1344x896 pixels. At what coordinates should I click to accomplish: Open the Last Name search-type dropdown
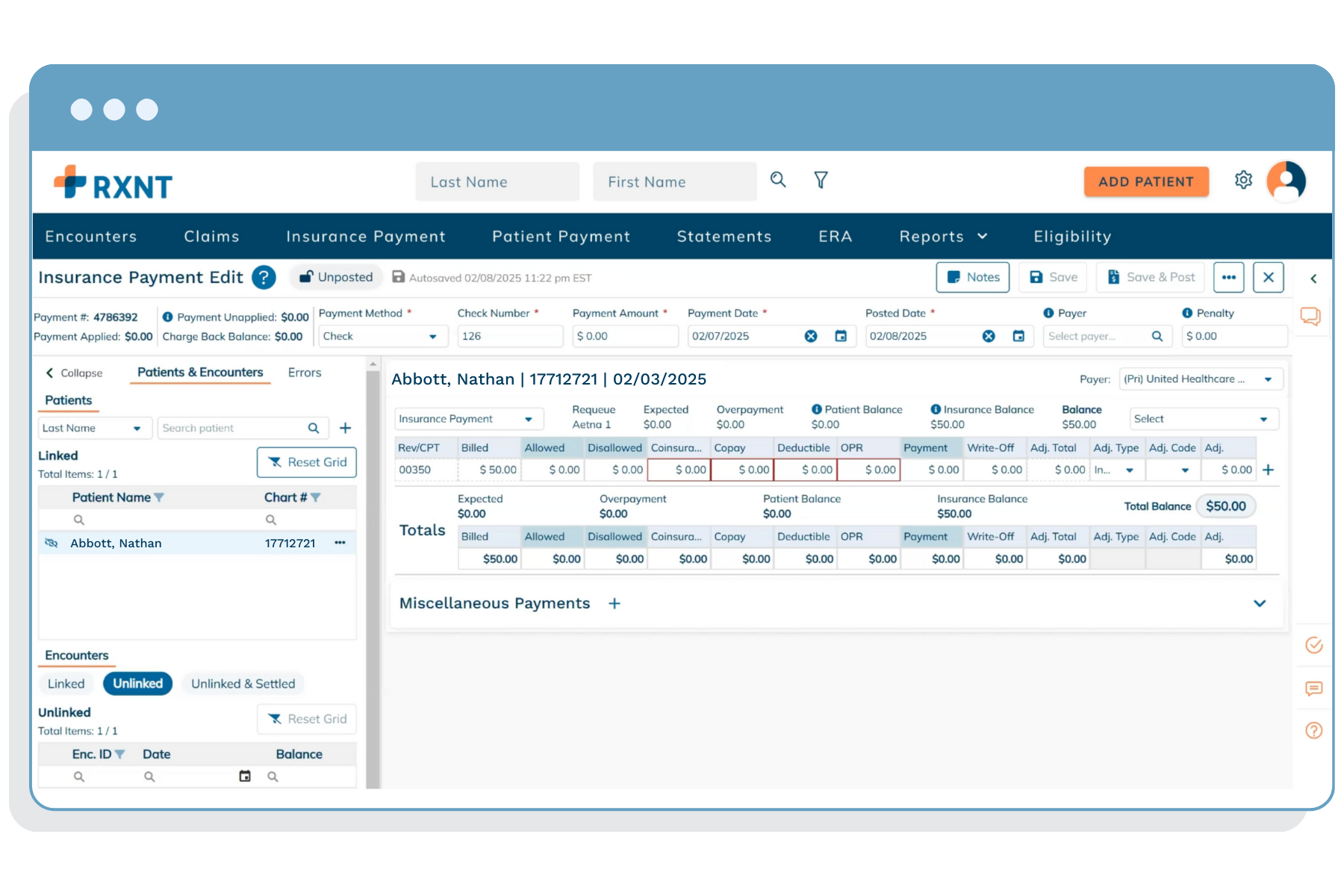pyautogui.click(x=95, y=428)
